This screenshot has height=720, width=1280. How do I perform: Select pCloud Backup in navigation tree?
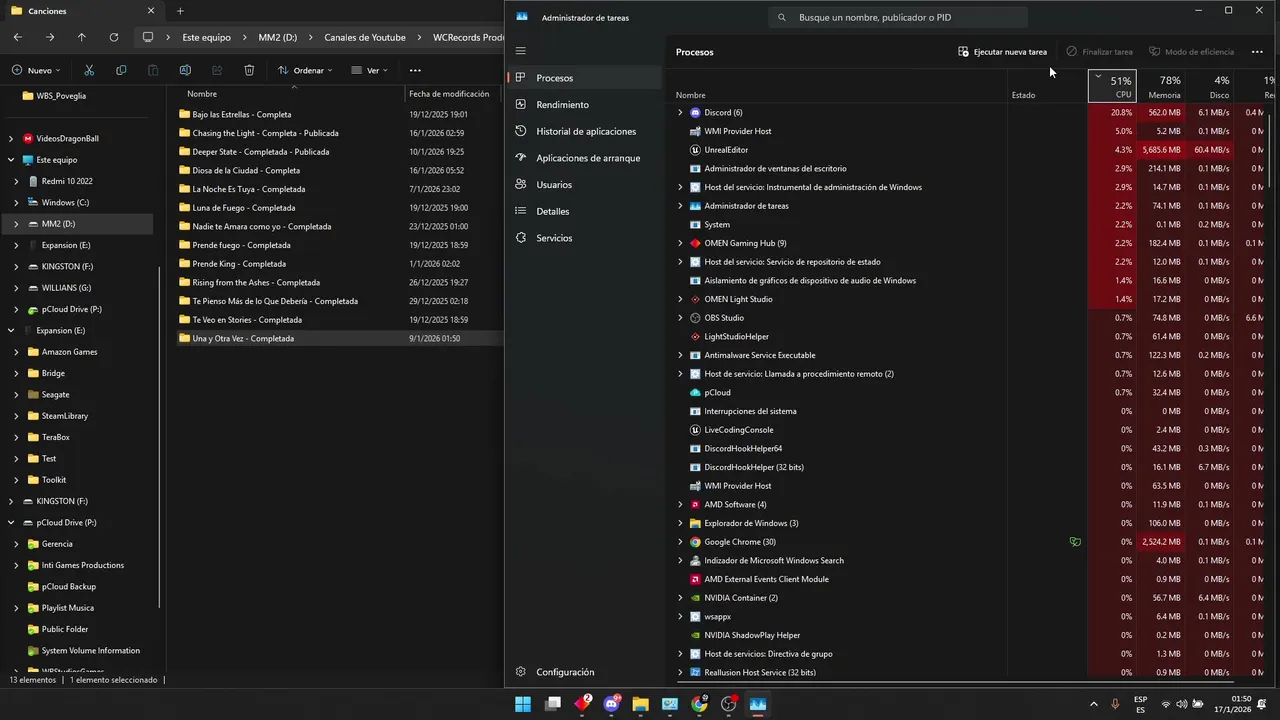click(x=68, y=587)
